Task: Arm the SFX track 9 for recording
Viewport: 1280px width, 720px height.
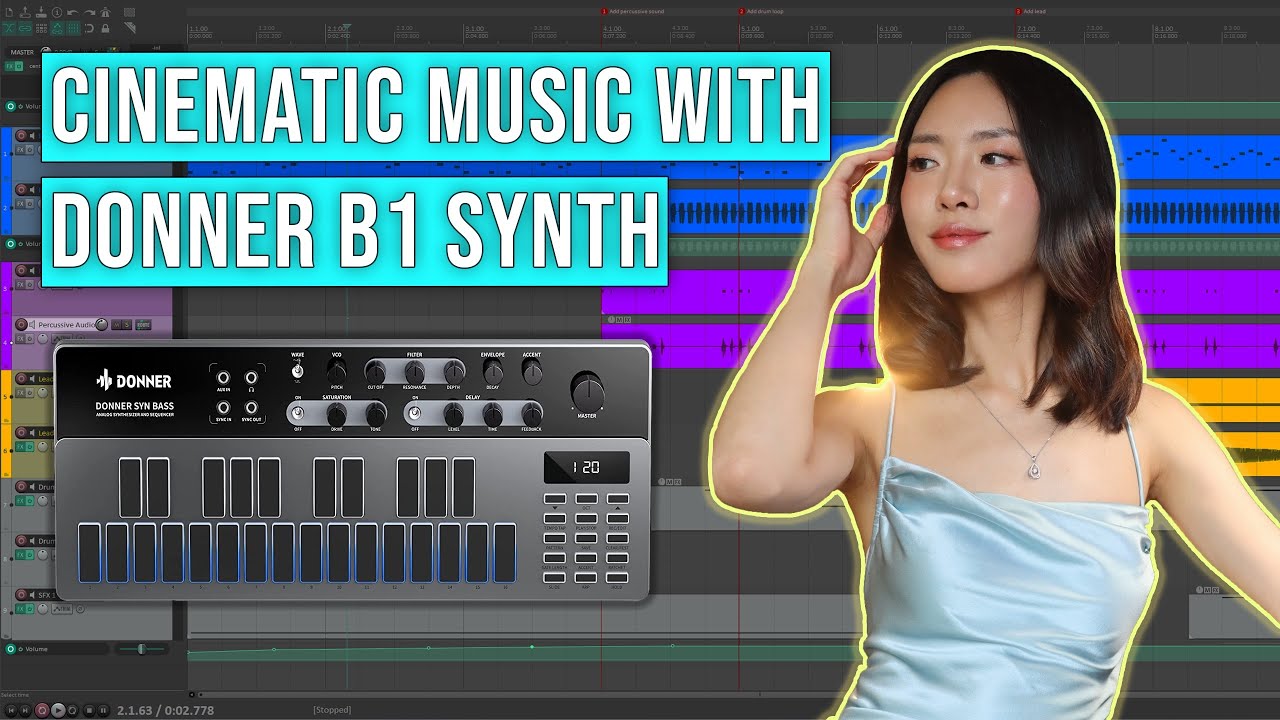Action: 21,595
